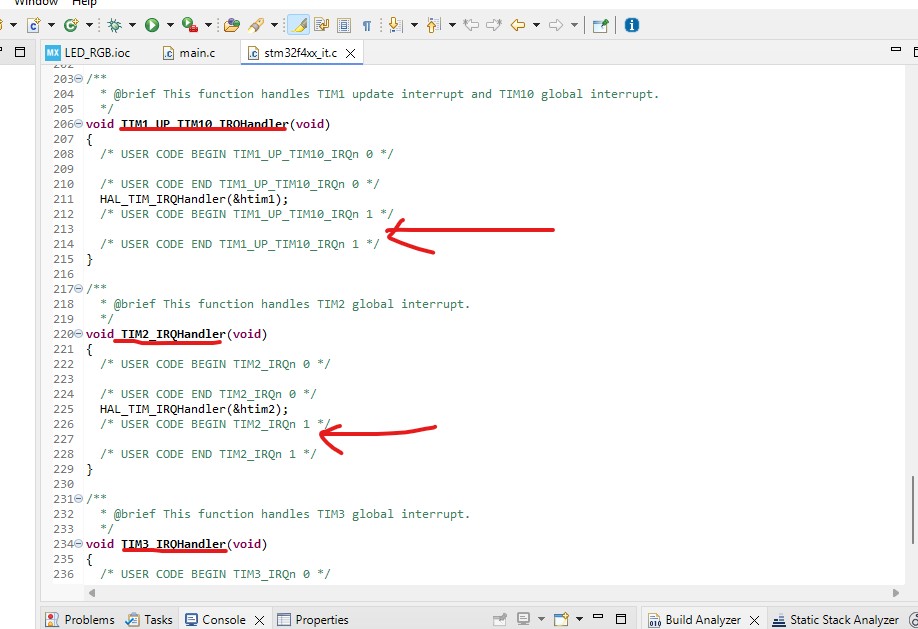Image resolution: width=918 pixels, height=629 pixels.
Task: Open the blue information center icon
Action: [x=632, y=25]
